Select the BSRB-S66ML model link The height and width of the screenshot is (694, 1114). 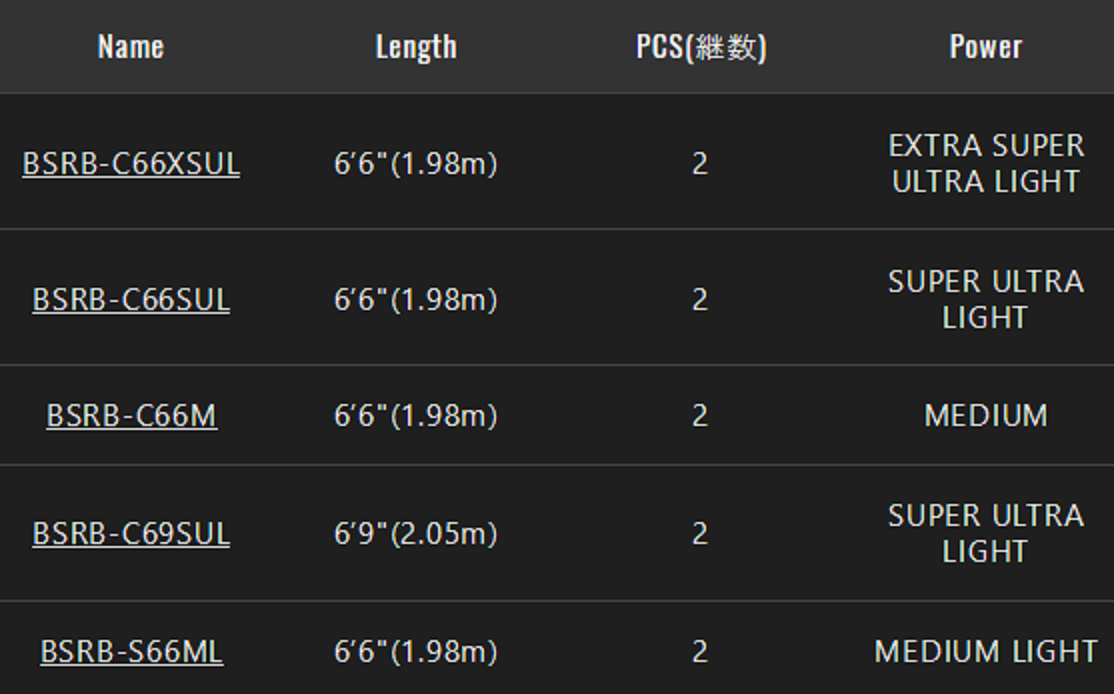click(131, 651)
